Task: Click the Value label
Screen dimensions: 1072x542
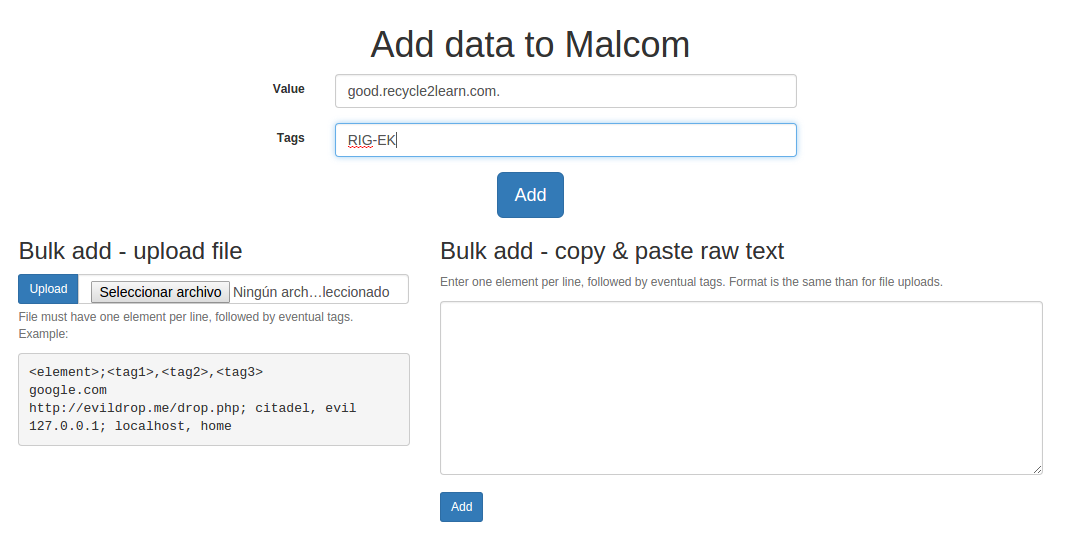Action: click(x=289, y=89)
